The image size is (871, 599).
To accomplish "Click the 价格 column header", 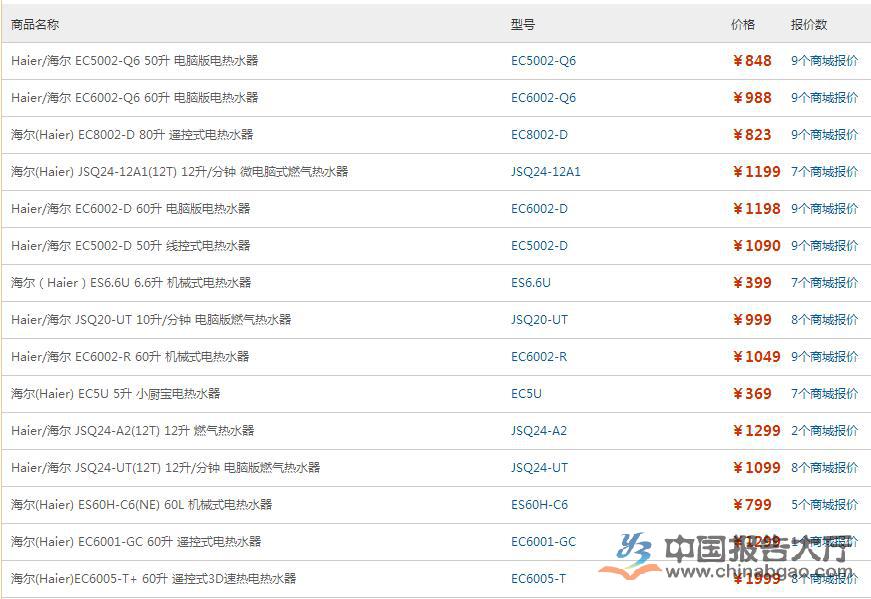I will point(743,24).
